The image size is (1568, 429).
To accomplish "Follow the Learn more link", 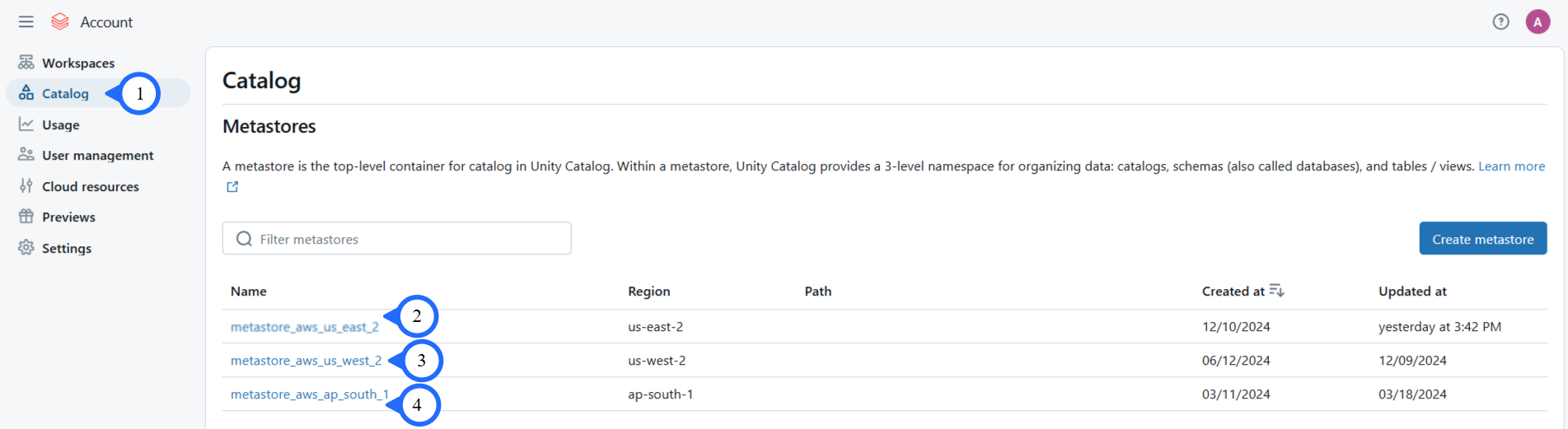I will point(1510,166).
